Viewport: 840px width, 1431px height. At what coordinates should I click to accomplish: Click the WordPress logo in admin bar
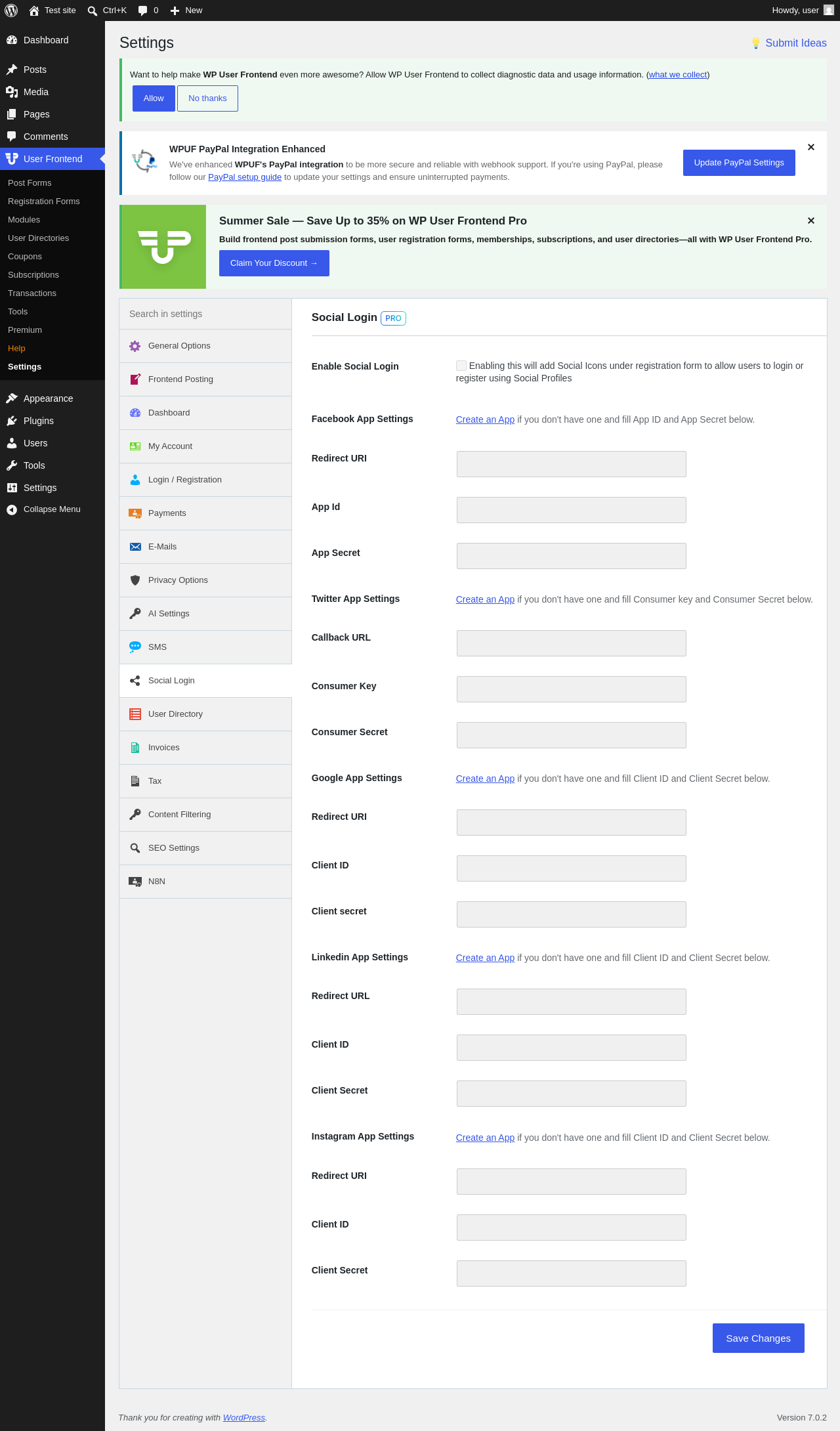[x=11, y=11]
